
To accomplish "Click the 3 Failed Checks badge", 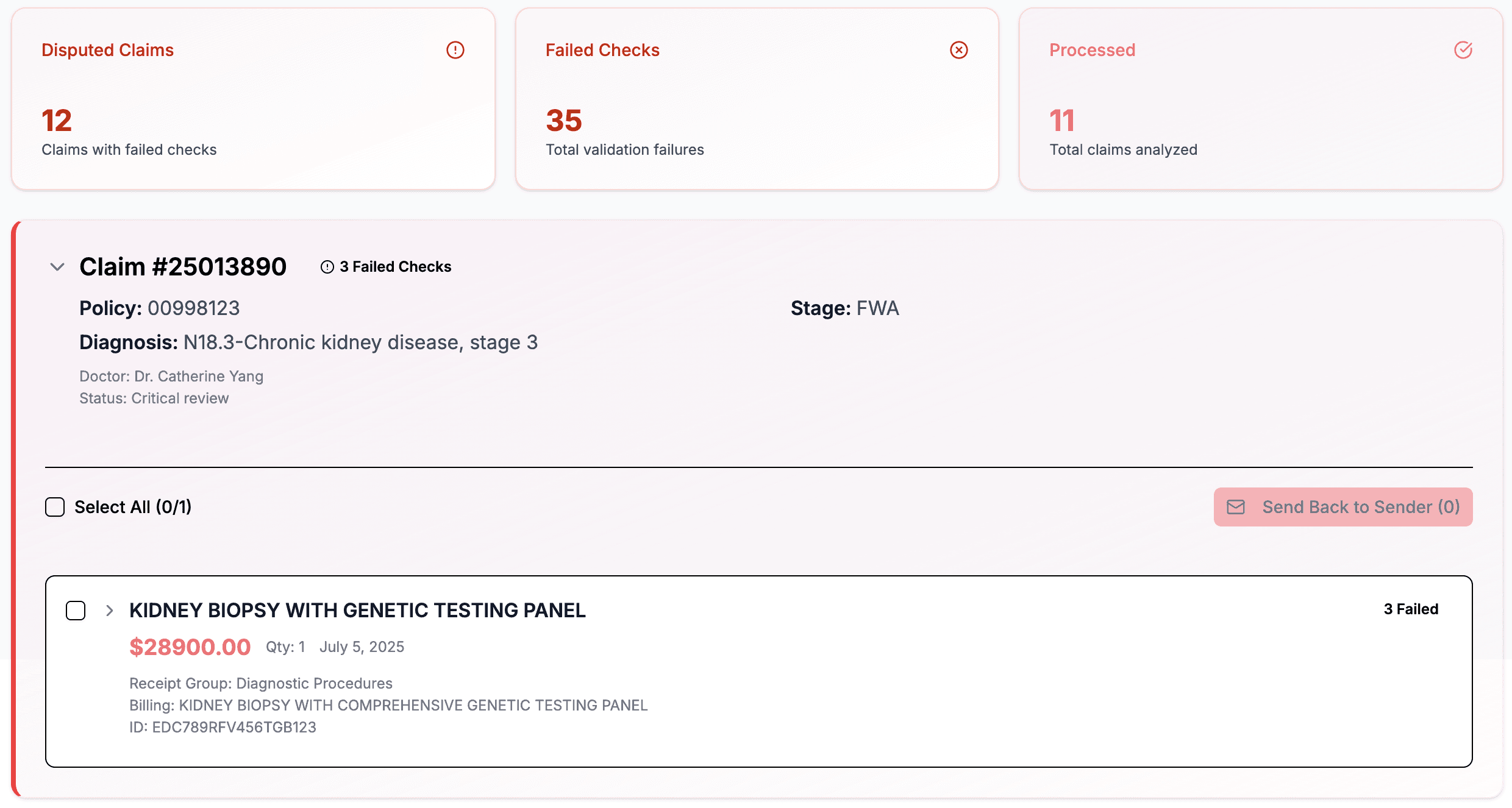I will [395, 267].
